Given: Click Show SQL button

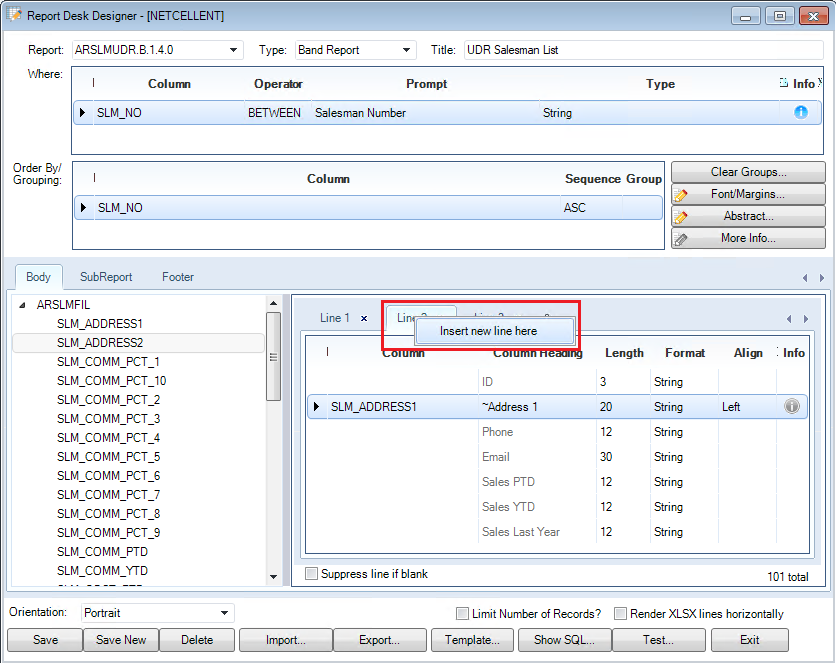Looking at the screenshot, I should click(565, 640).
